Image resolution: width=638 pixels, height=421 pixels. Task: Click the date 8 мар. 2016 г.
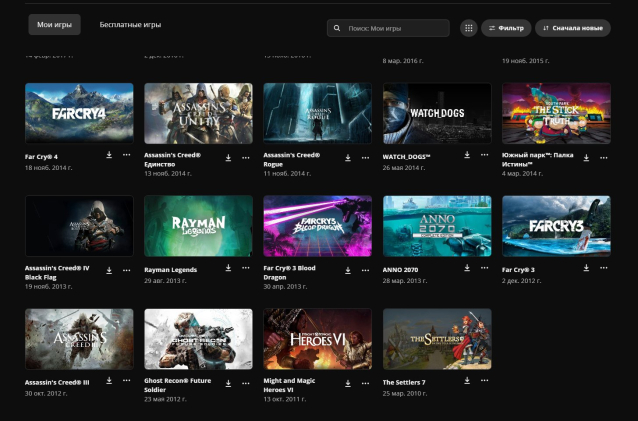402,61
